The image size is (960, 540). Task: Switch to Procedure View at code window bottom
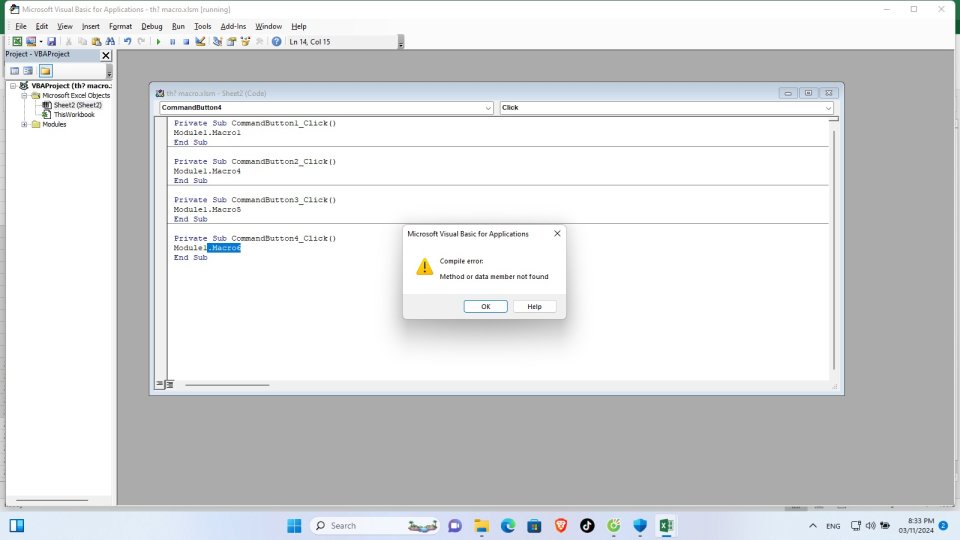click(x=159, y=384)
